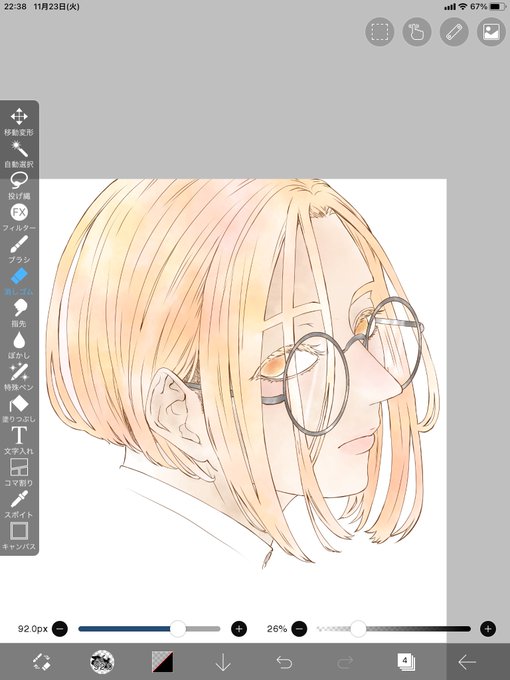Open the color swatch square
The image size is (510, 680).
point(163,662)
